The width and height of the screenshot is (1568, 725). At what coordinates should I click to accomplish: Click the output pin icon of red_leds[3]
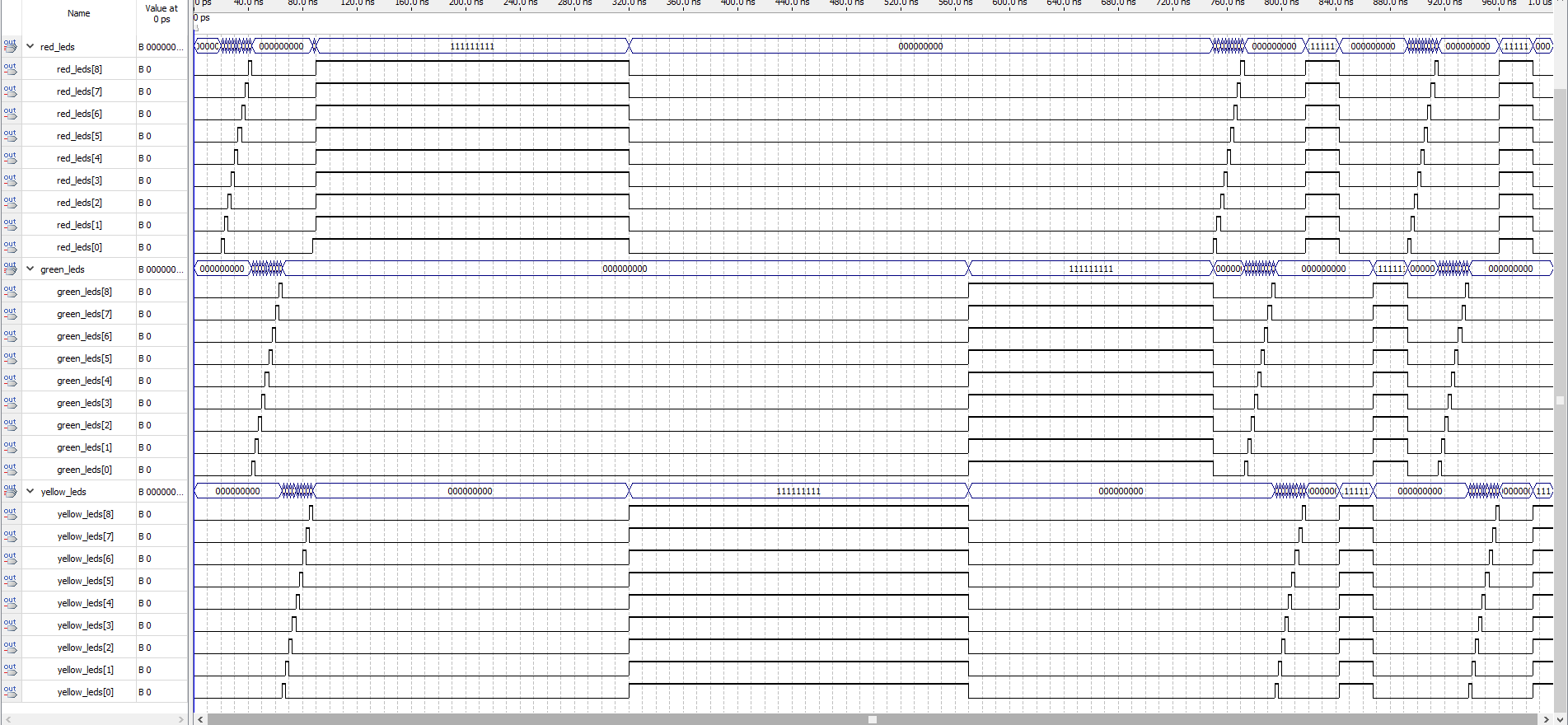coord(10,180)
